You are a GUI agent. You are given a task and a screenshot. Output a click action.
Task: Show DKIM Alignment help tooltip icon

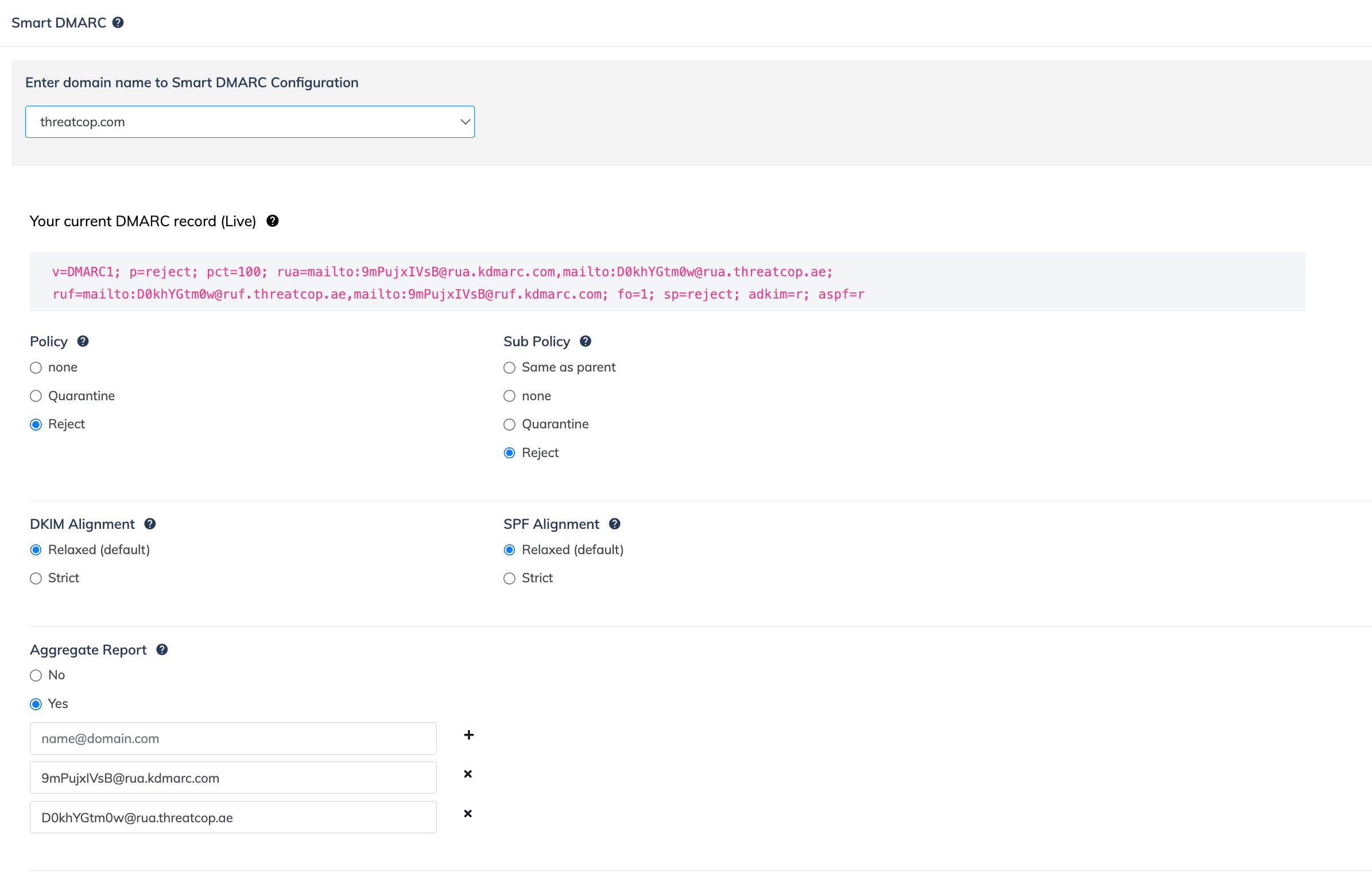coord(150,524)
